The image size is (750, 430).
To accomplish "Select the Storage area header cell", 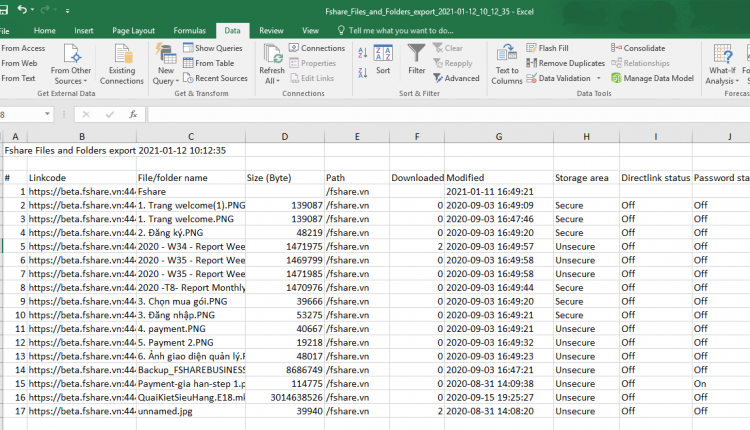I will pyautogui.click(x=586, y=177).
